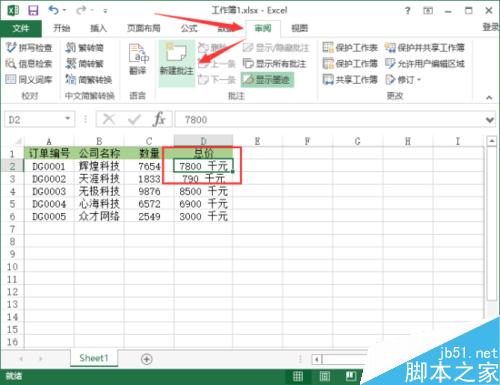The image size is (500, 385).
Task: Click the previous sheet navigation arrow
Action: (x=21, y=359)
